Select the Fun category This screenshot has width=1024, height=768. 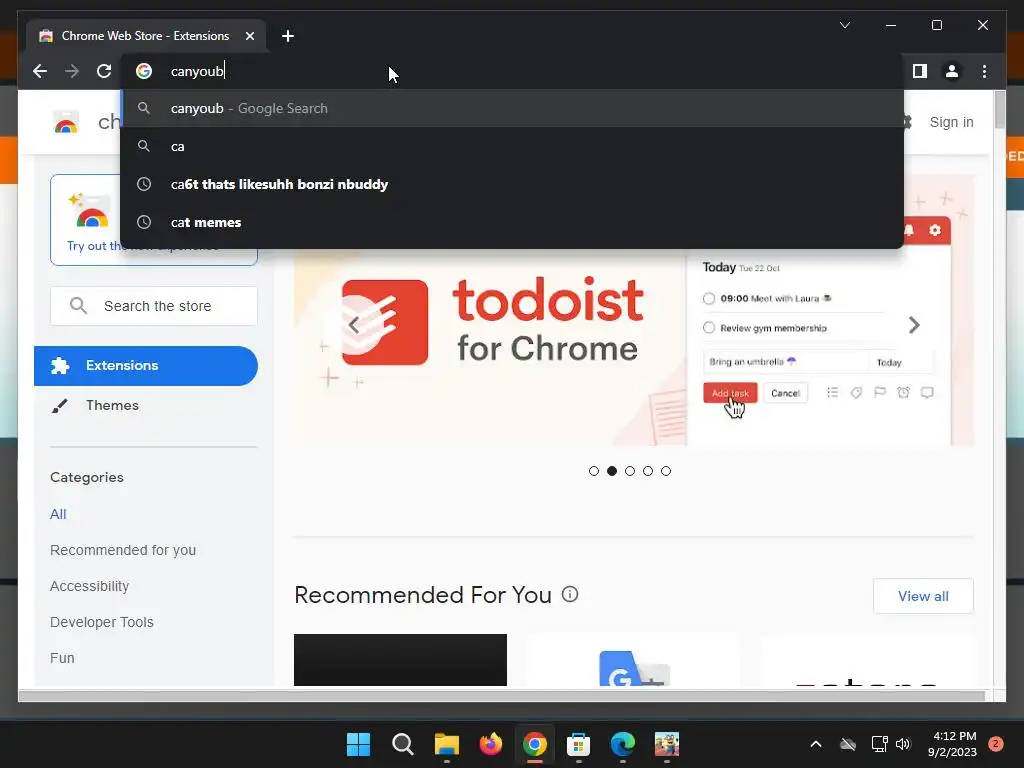pos(62,658)
